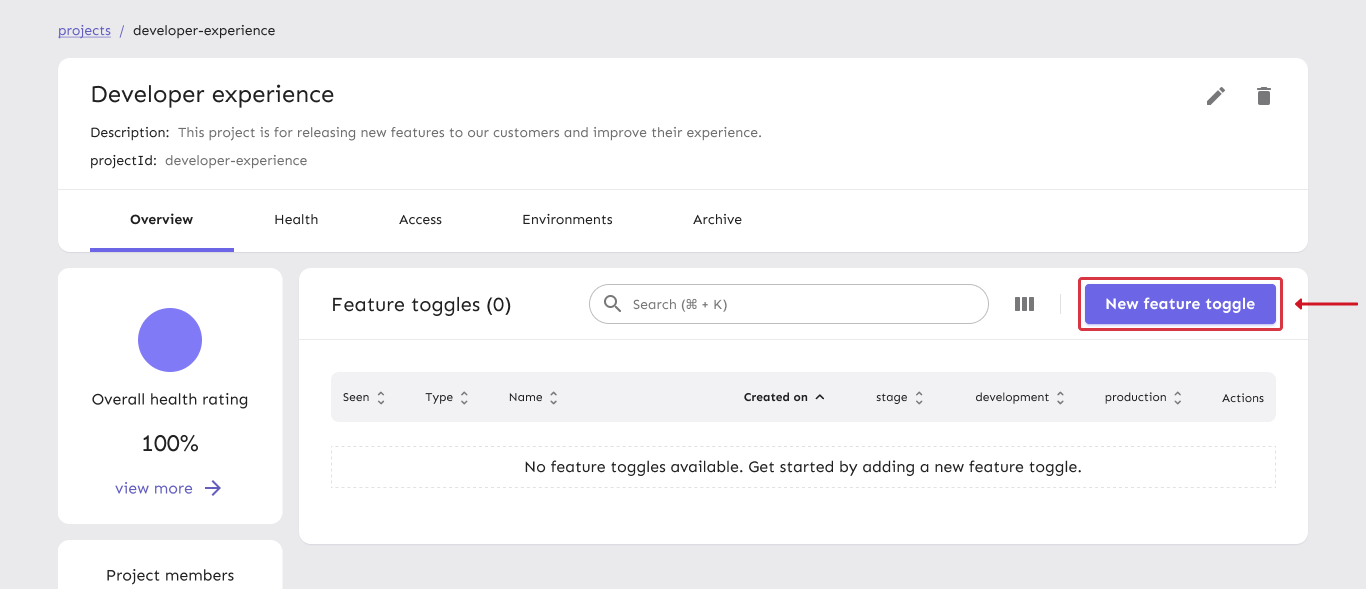Sort by Seen column arrows
Screen dimensions: 1366x589
click(x=381, y=398)
